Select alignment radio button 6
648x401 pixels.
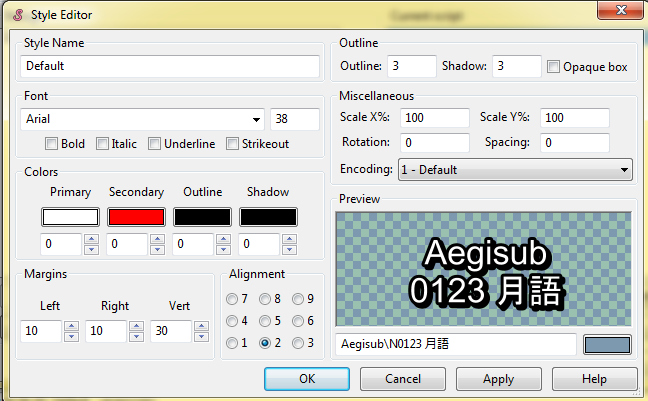(298, 321)
